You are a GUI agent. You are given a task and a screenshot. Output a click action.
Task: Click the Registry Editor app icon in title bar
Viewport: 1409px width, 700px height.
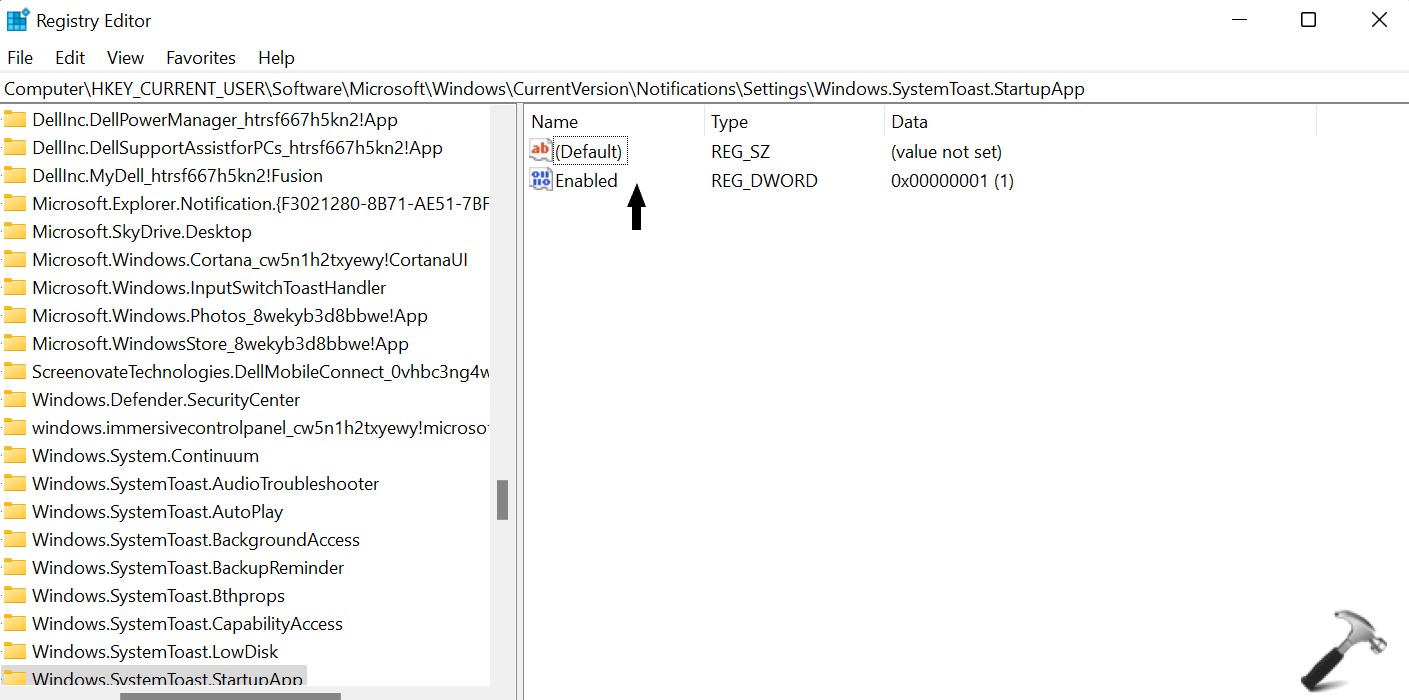click(18, 20)
